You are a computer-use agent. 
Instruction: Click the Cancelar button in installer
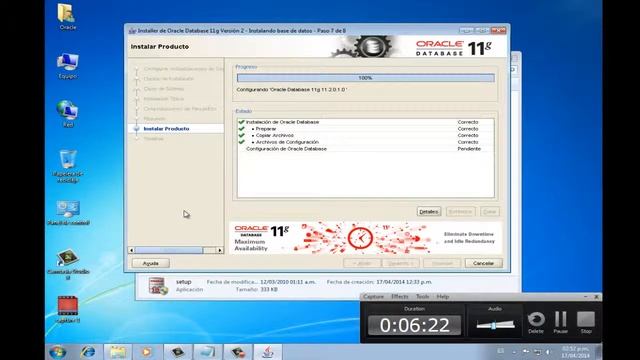[484, 263]
